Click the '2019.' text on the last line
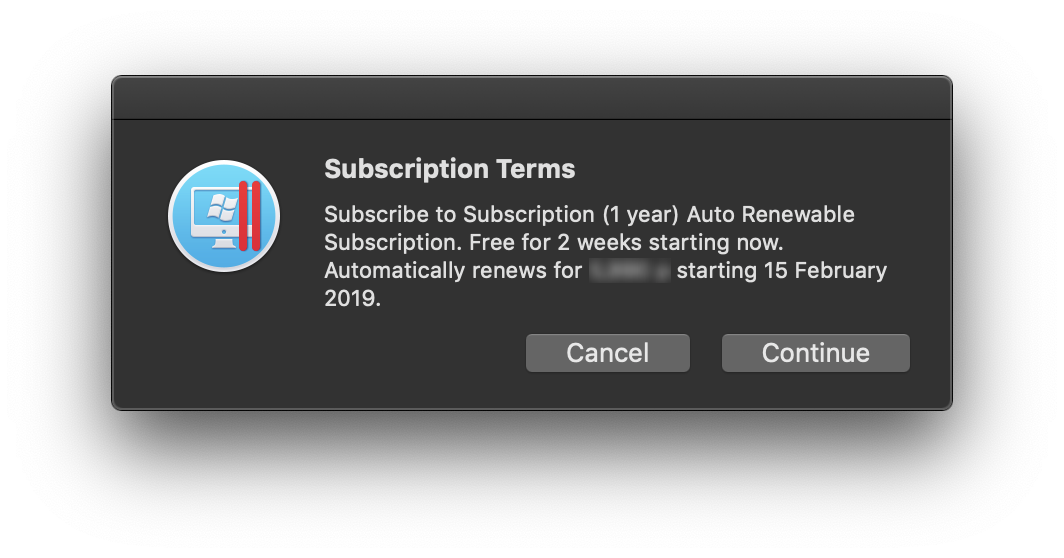The width and height of the screenshot is (1064, 558). (352, 298)
